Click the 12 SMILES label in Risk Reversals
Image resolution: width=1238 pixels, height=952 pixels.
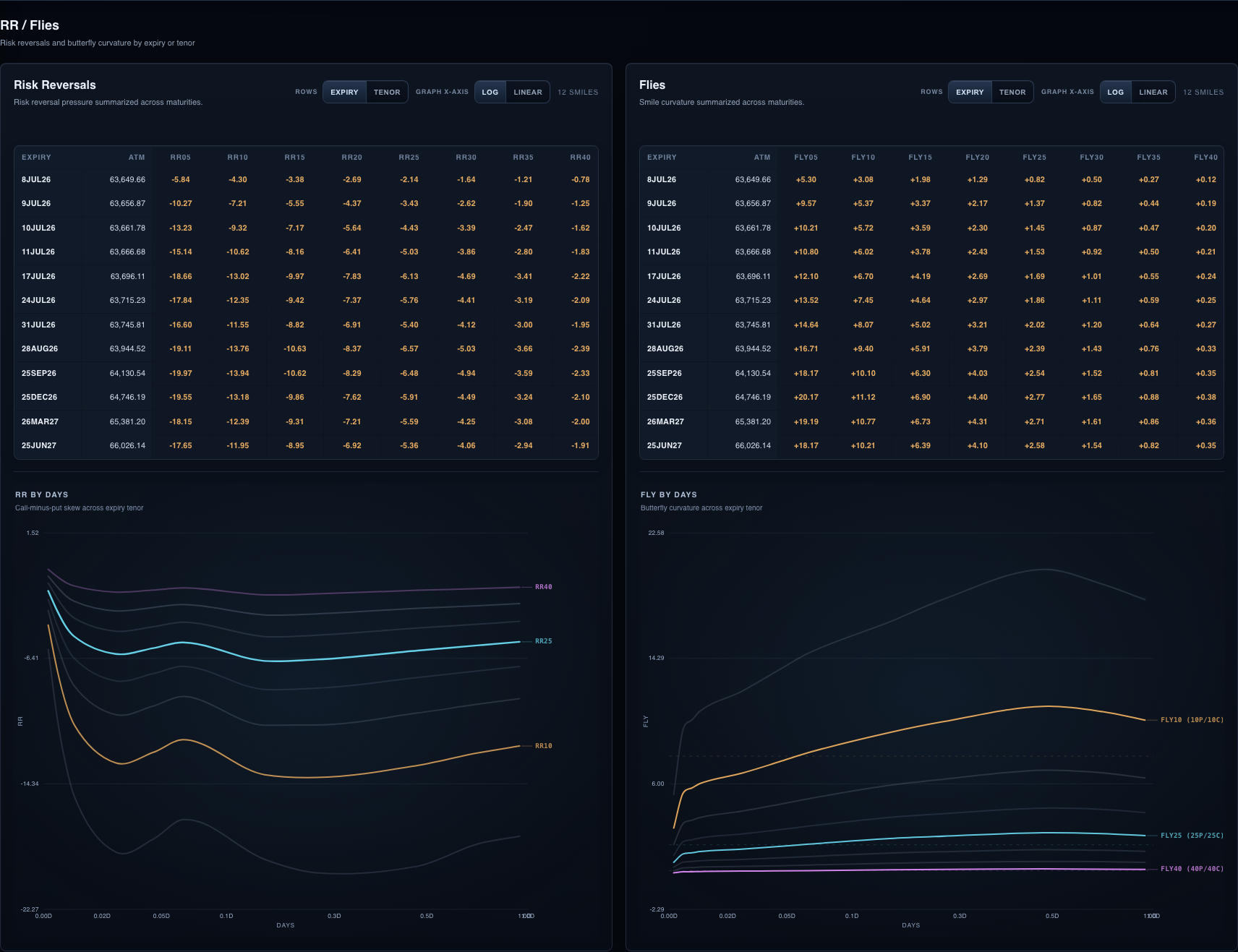click(578, 92)
